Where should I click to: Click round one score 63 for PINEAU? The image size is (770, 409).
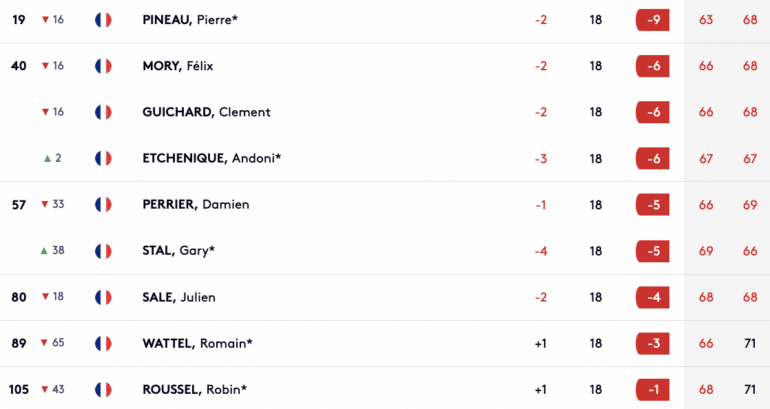click(706, 20)
